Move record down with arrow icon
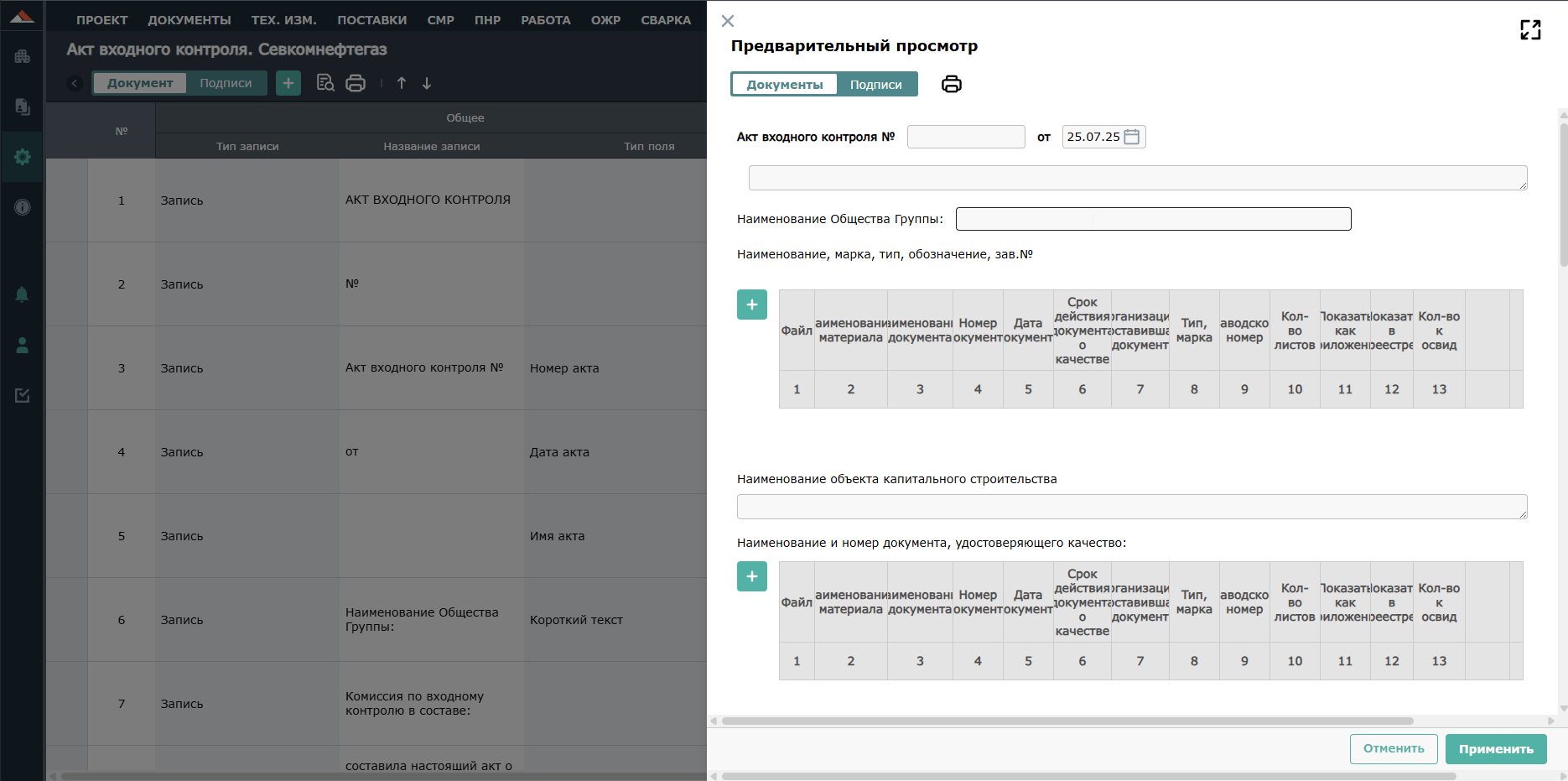1568x781 pixels. click(427, 83)
